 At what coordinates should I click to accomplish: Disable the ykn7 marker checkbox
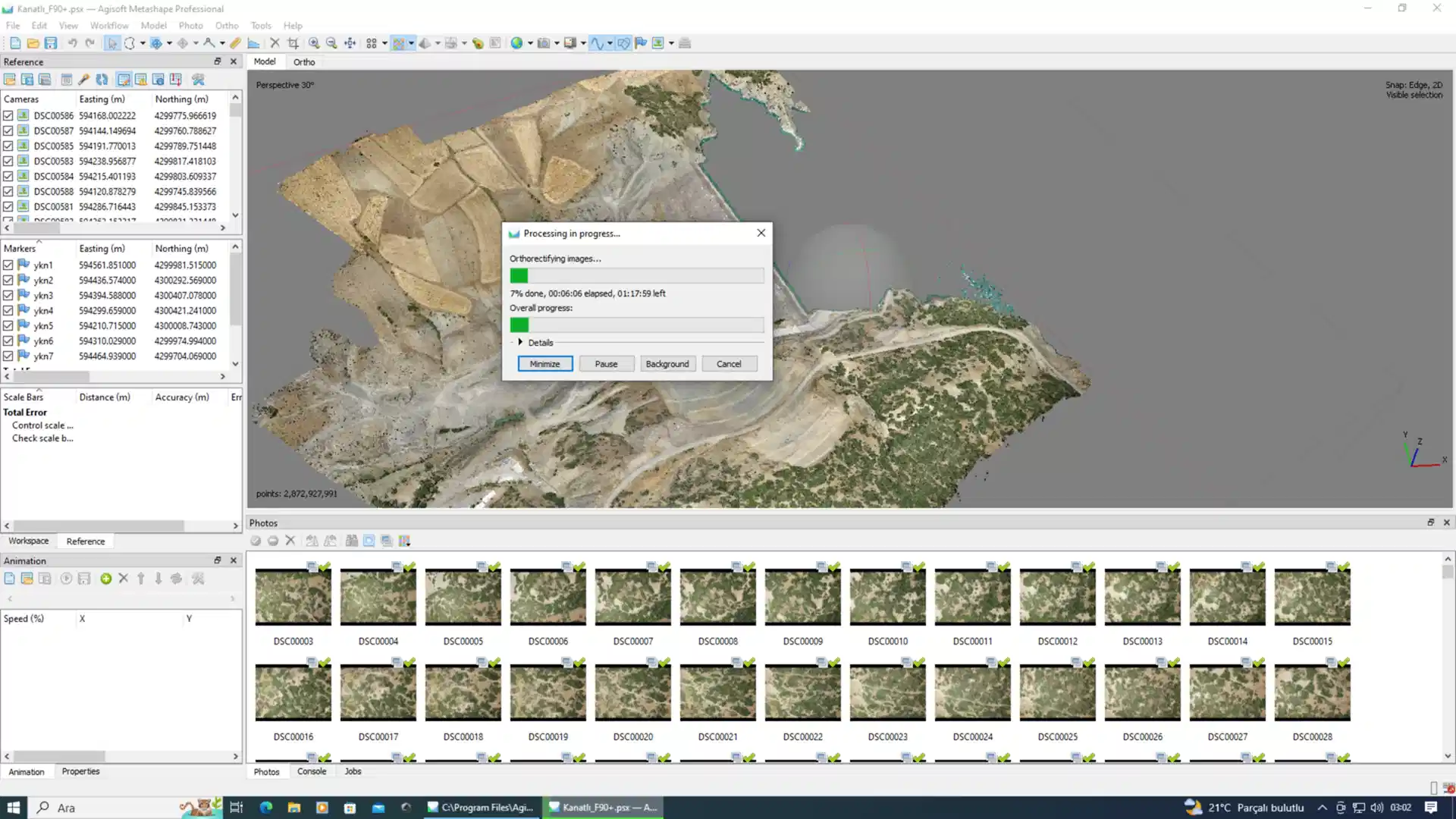click(x=8, y=356)
